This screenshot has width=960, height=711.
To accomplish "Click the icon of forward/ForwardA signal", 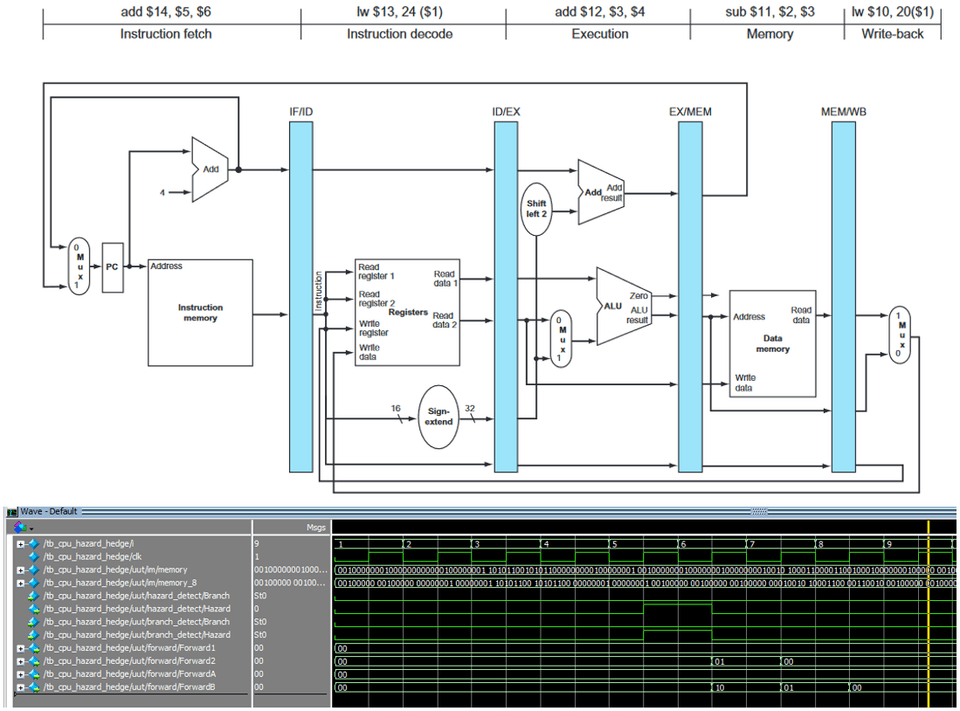I will [x=34, y=674].
